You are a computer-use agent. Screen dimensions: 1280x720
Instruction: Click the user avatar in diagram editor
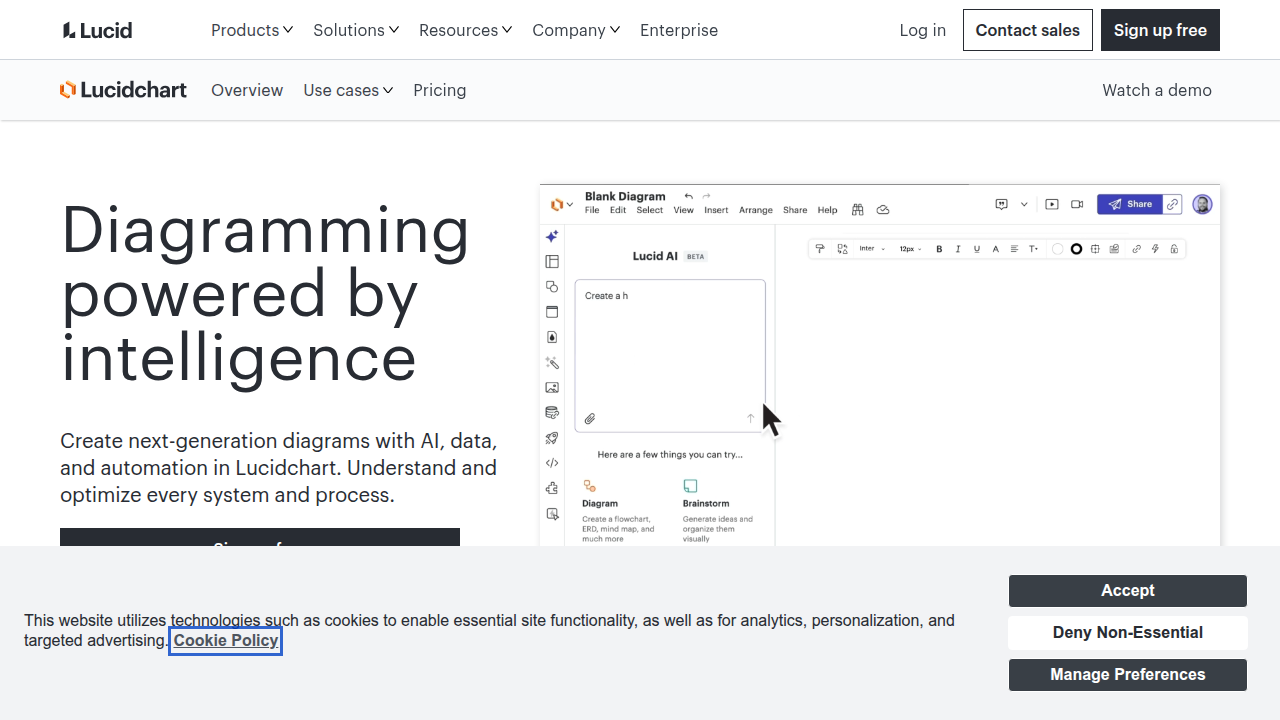pyautogui.click(x=1203, y=204)
